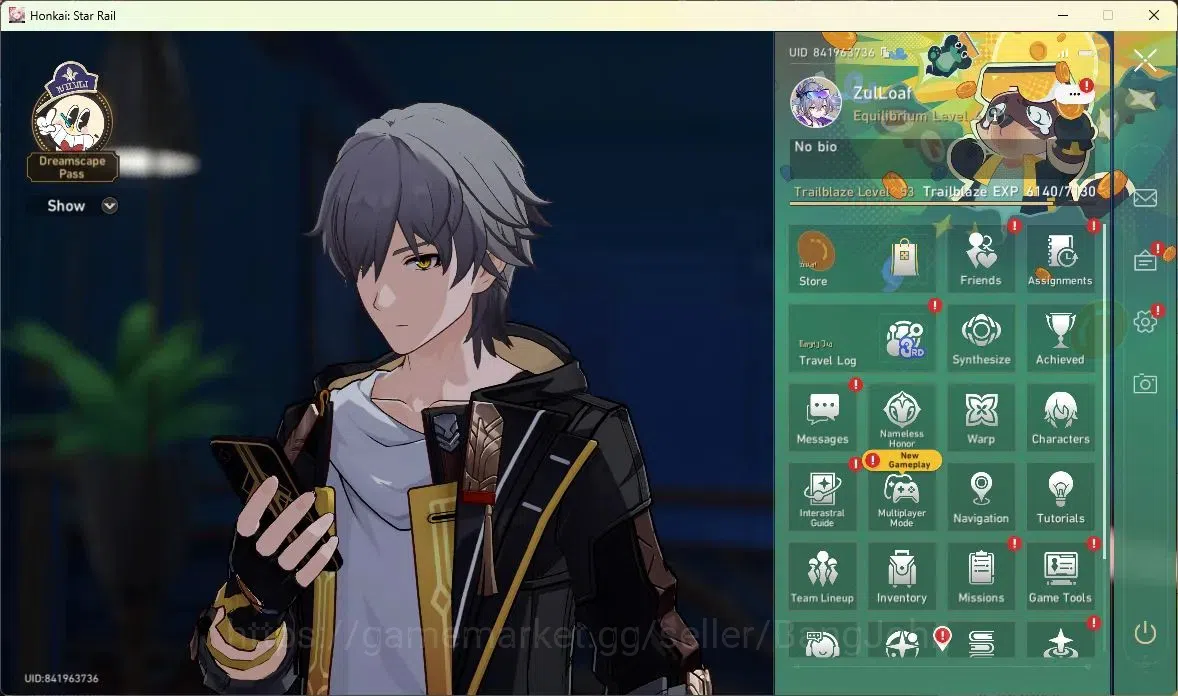Open the Friends menu
The width and height of the screenshot is (1178, 696).
tap(980, 259)
